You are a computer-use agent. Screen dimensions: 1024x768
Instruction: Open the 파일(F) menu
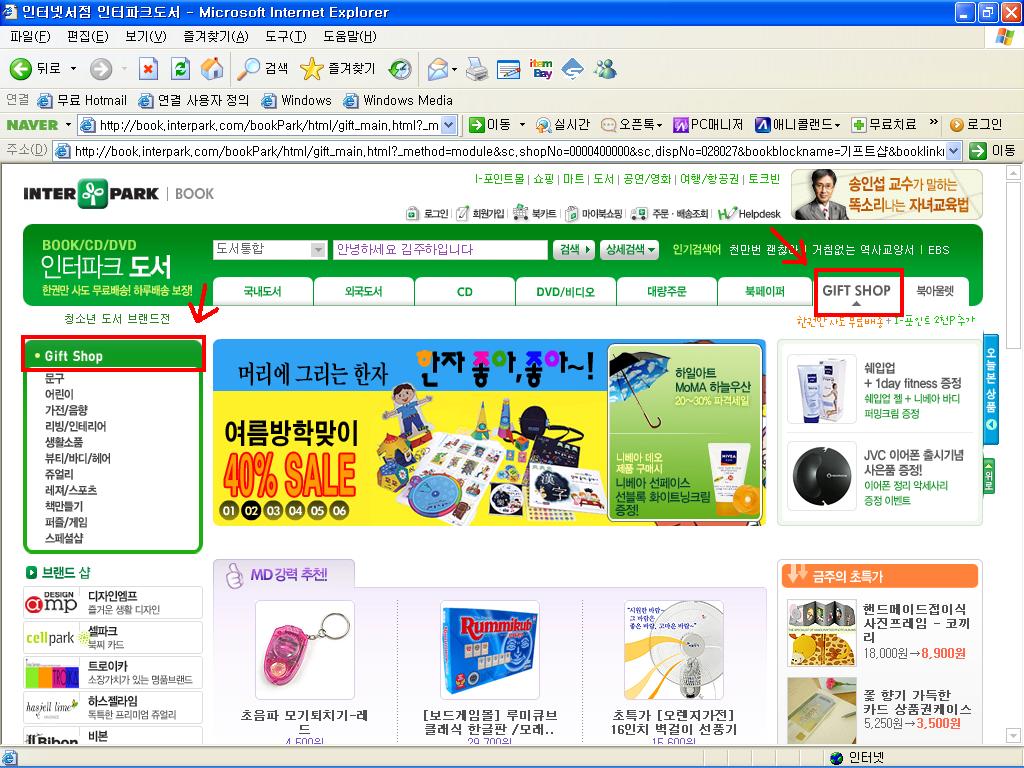[30, 37]
